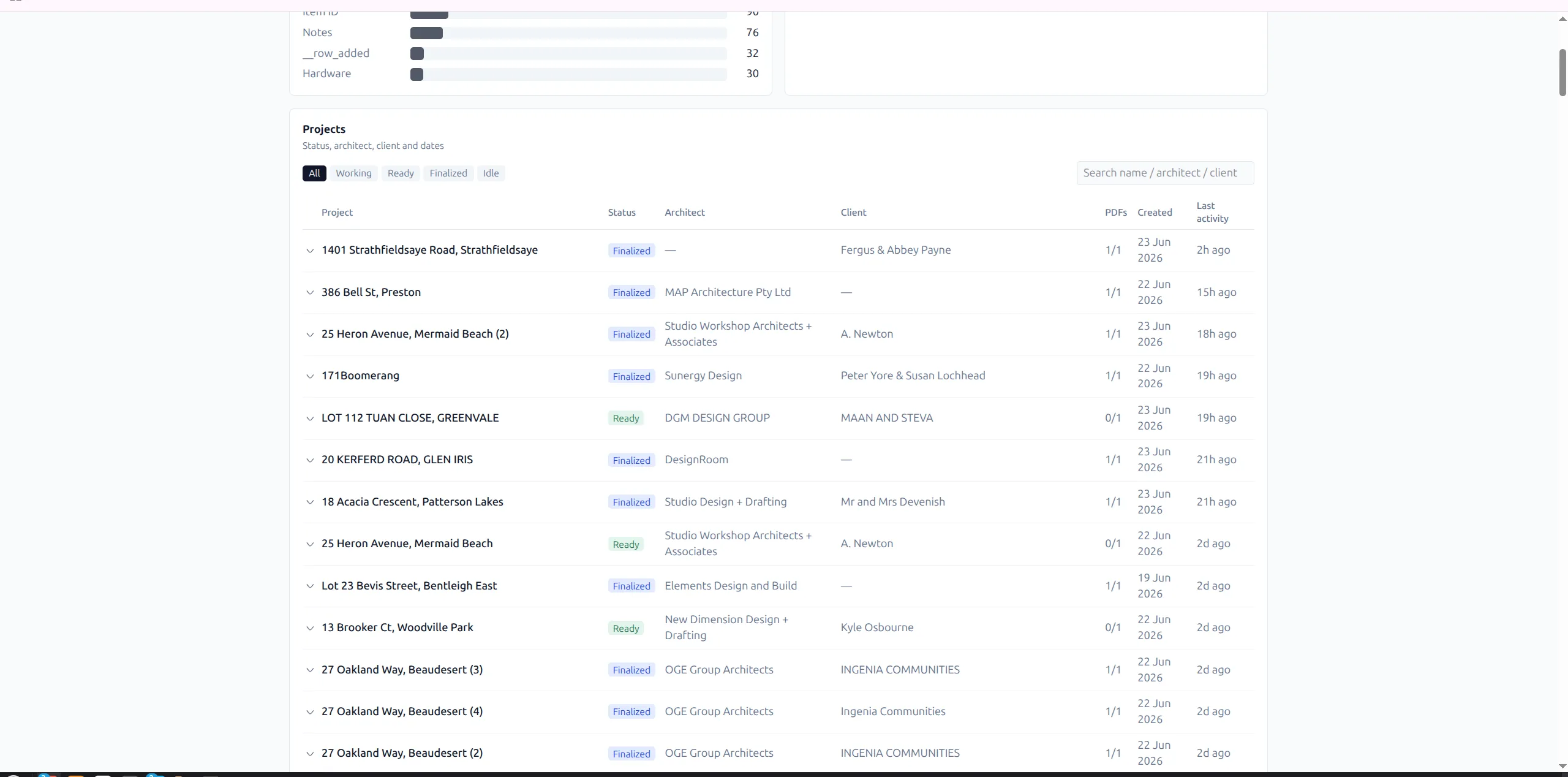Click the scrollbar up arrow
The height and width of the screenshot is (777, 1568).
[x=1562, y=19]
